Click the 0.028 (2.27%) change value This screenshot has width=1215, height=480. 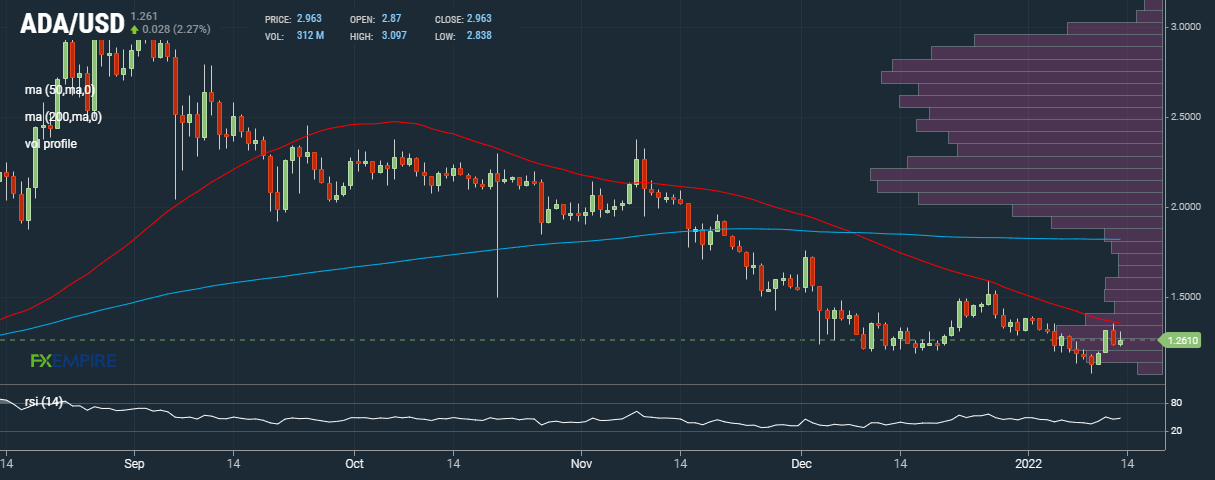tap(176, 30)
